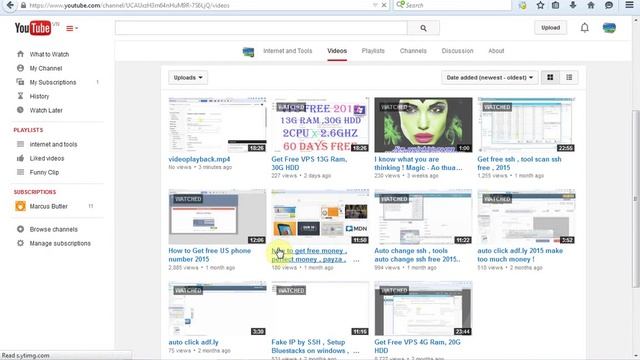Click the Manage subscriptions gear icon

[x=20, y=243]
